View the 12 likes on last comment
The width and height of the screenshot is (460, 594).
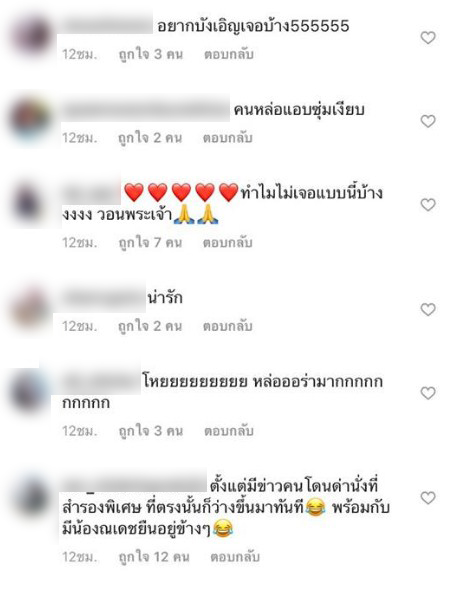point(154,557)
